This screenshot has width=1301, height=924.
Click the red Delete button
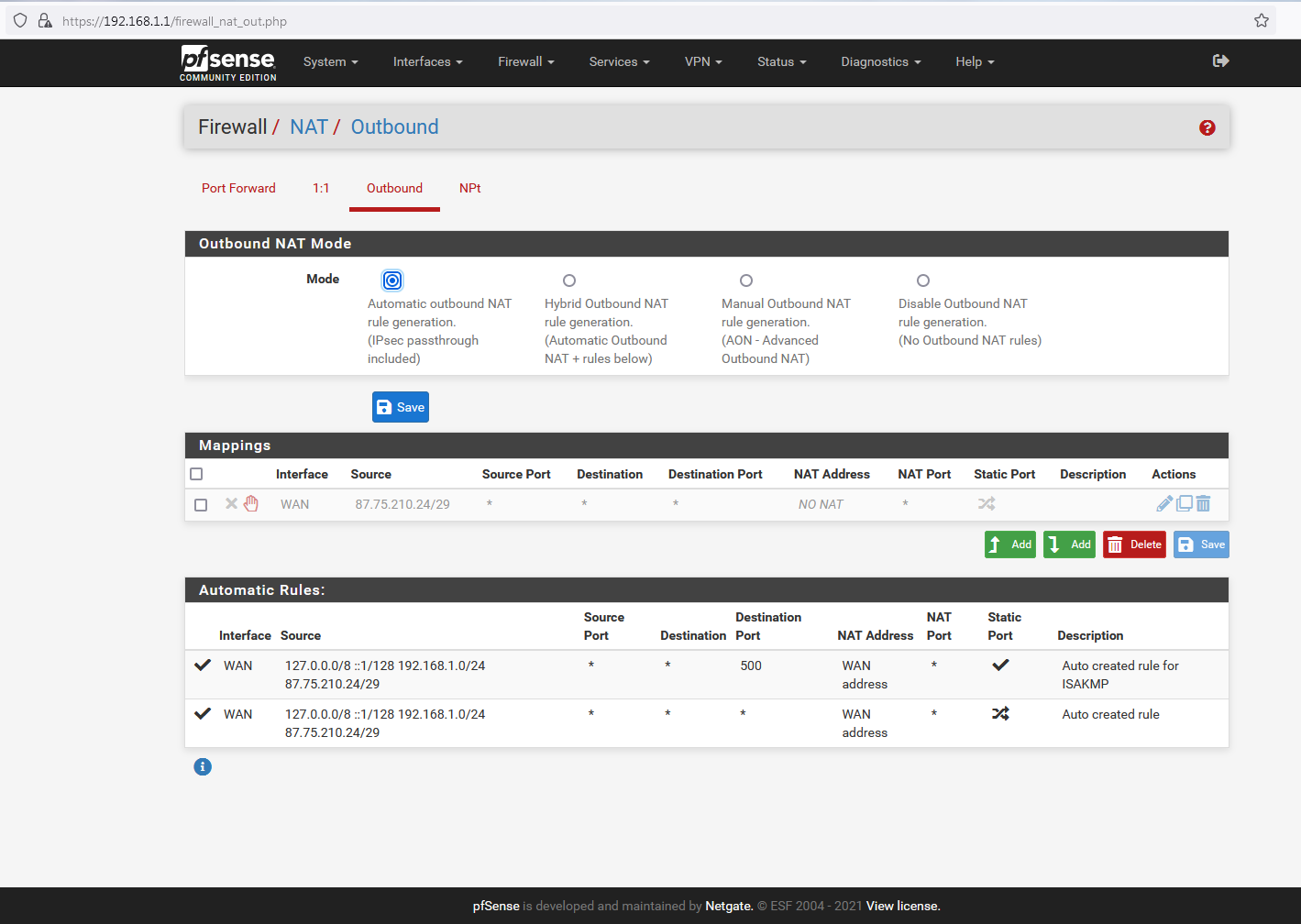click(x=1134, y=544)
